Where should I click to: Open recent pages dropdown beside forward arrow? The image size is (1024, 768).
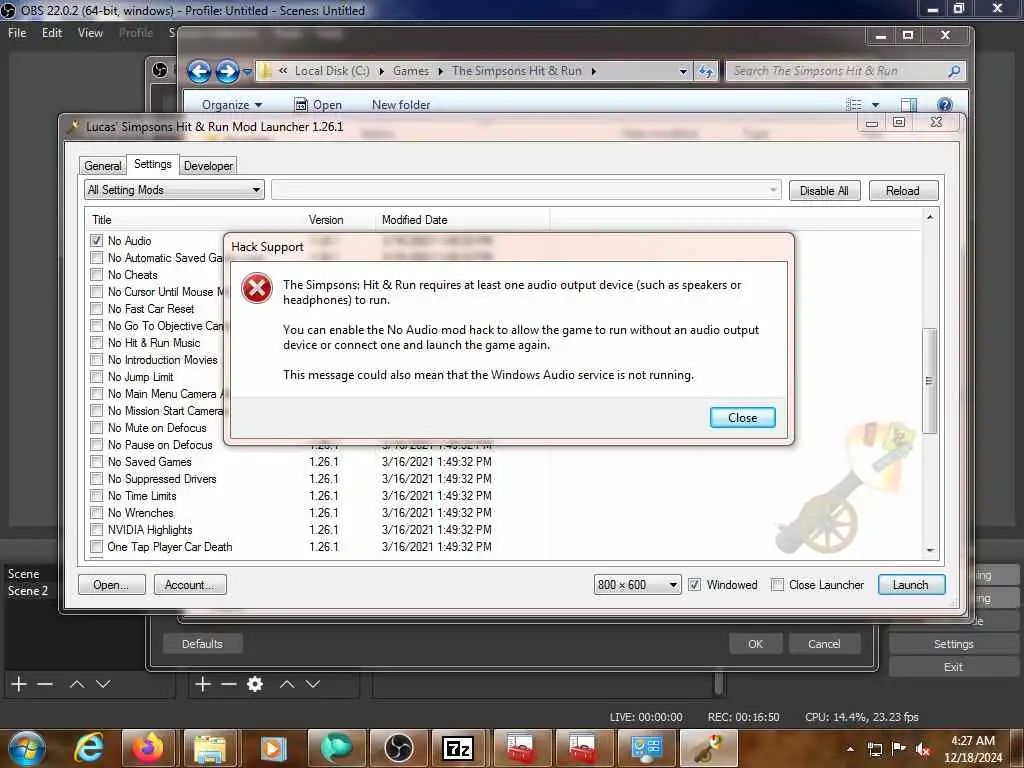248,72
